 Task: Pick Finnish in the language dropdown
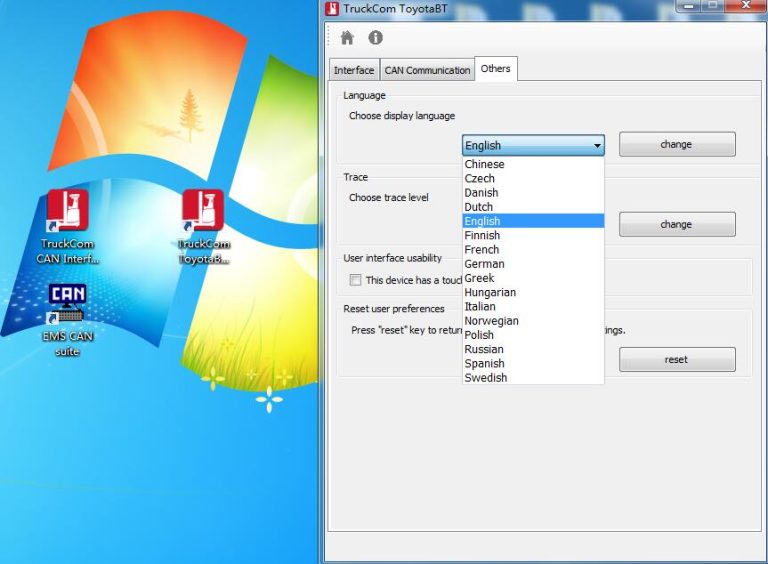pyautogui.click(x=533, y=235)
